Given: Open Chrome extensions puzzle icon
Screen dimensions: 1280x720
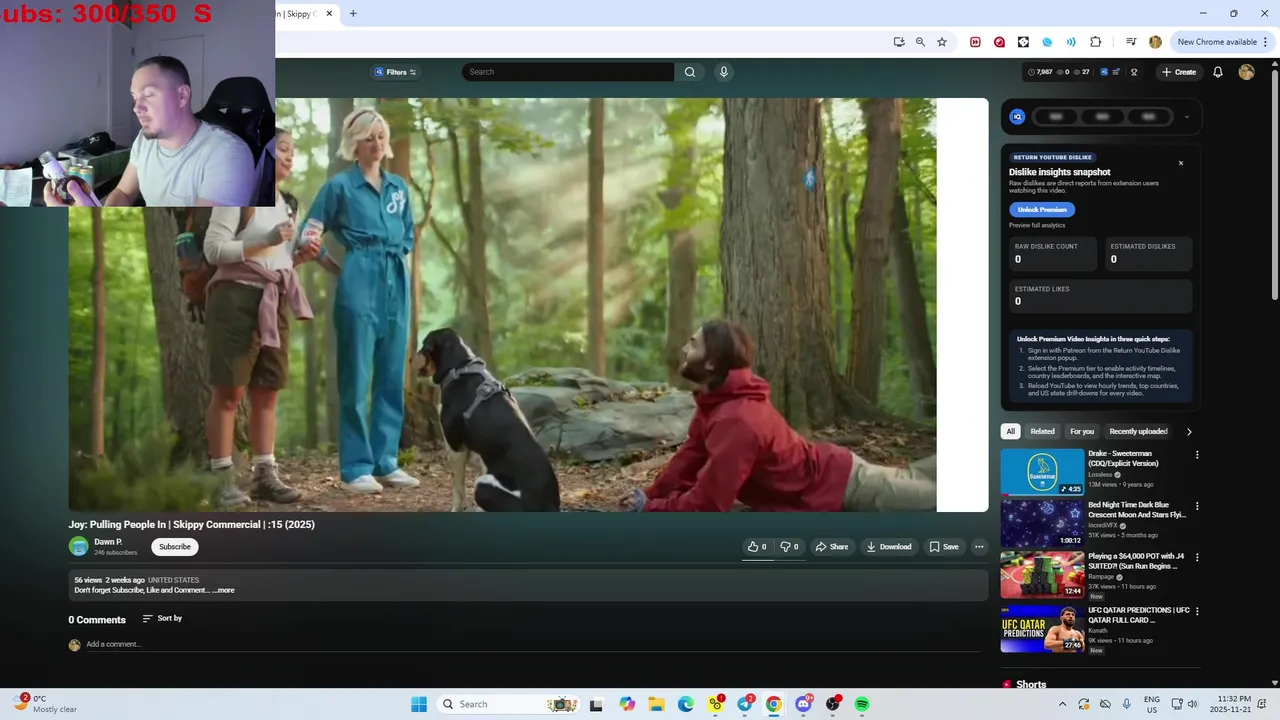Looking at the screenshot, I should click(1095, 42).
